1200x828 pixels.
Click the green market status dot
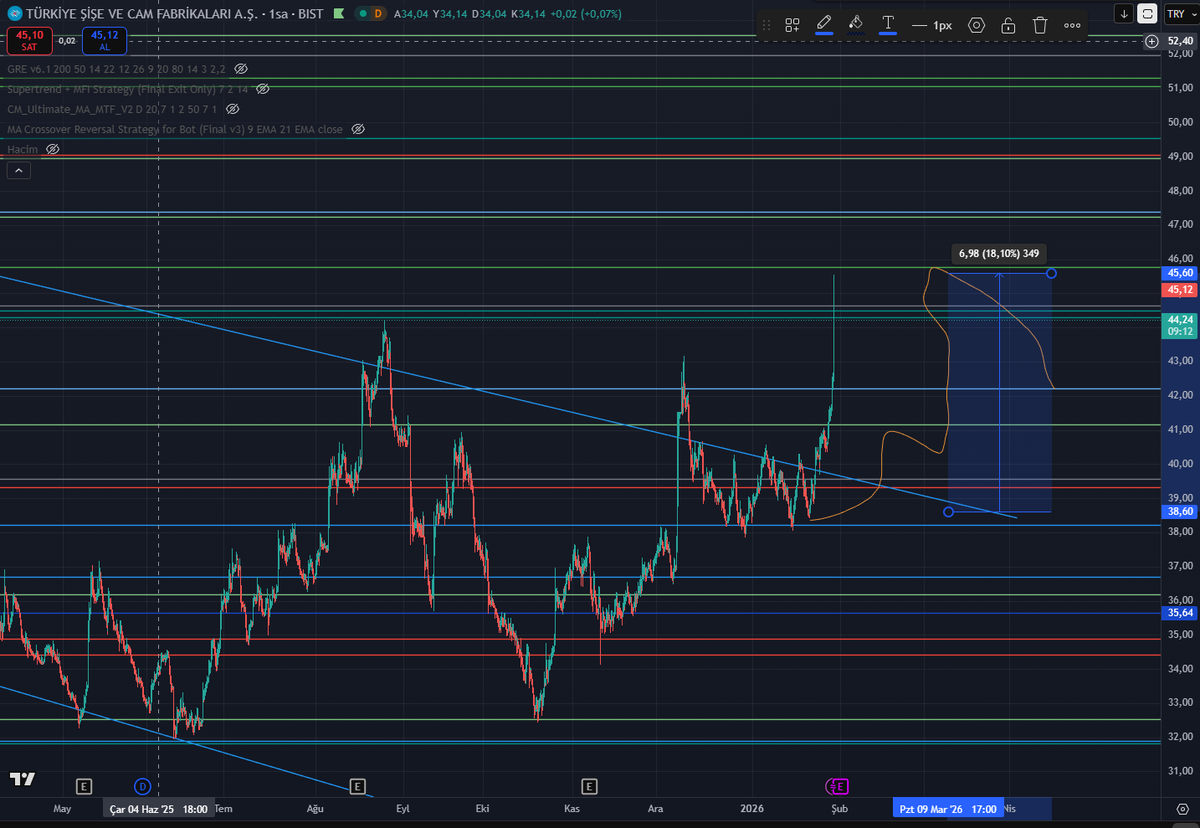coord(362,14)
